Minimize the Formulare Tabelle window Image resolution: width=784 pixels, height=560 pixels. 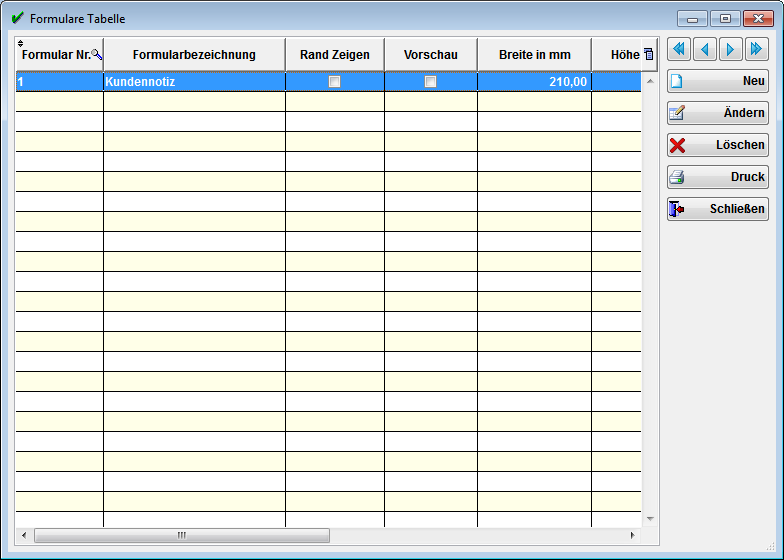click(692, 19)
